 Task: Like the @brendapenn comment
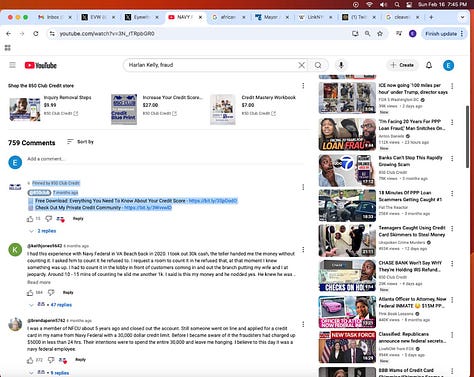tap(30, 360)
